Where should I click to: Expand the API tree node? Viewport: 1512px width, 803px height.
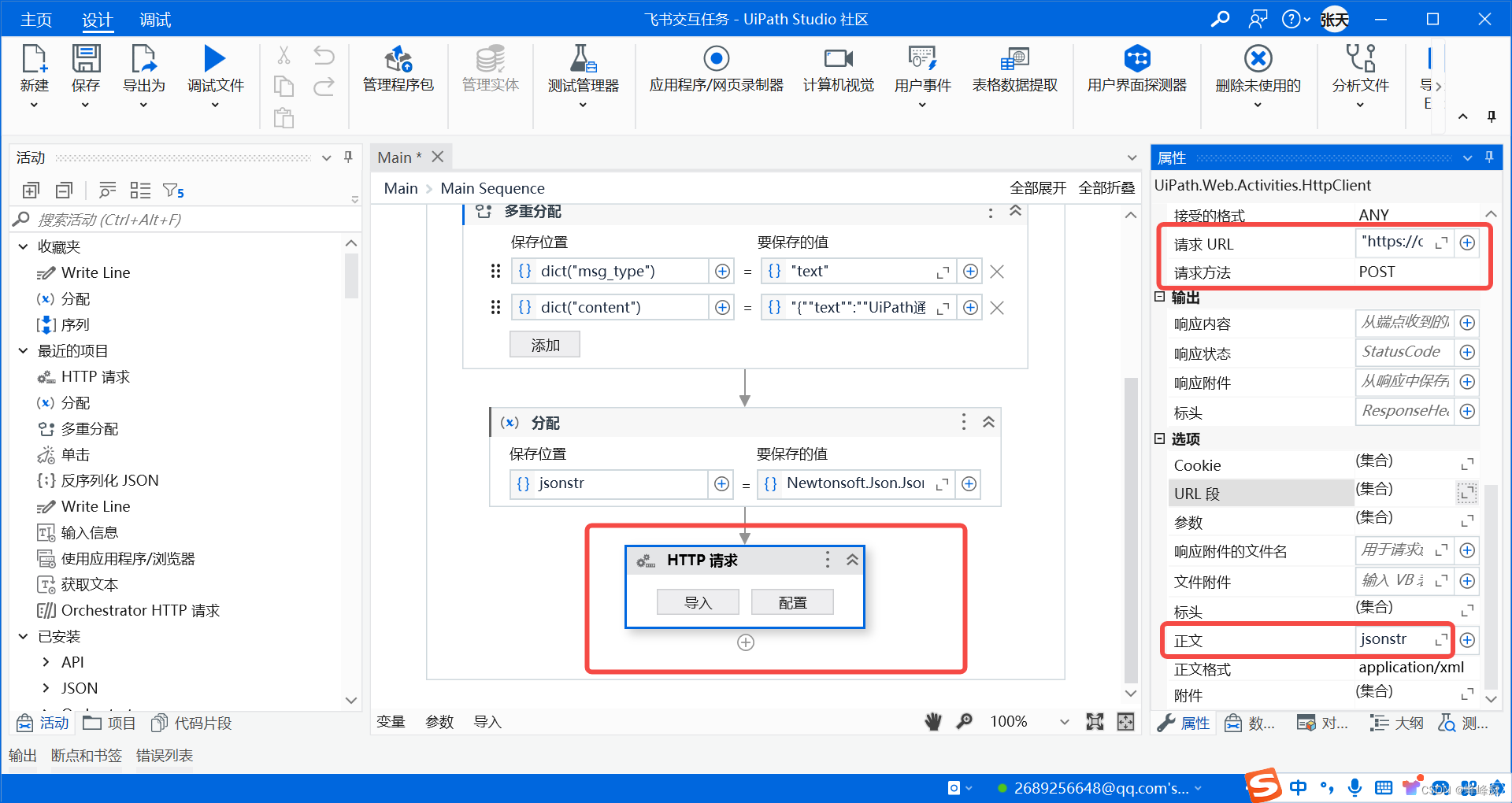46,662
